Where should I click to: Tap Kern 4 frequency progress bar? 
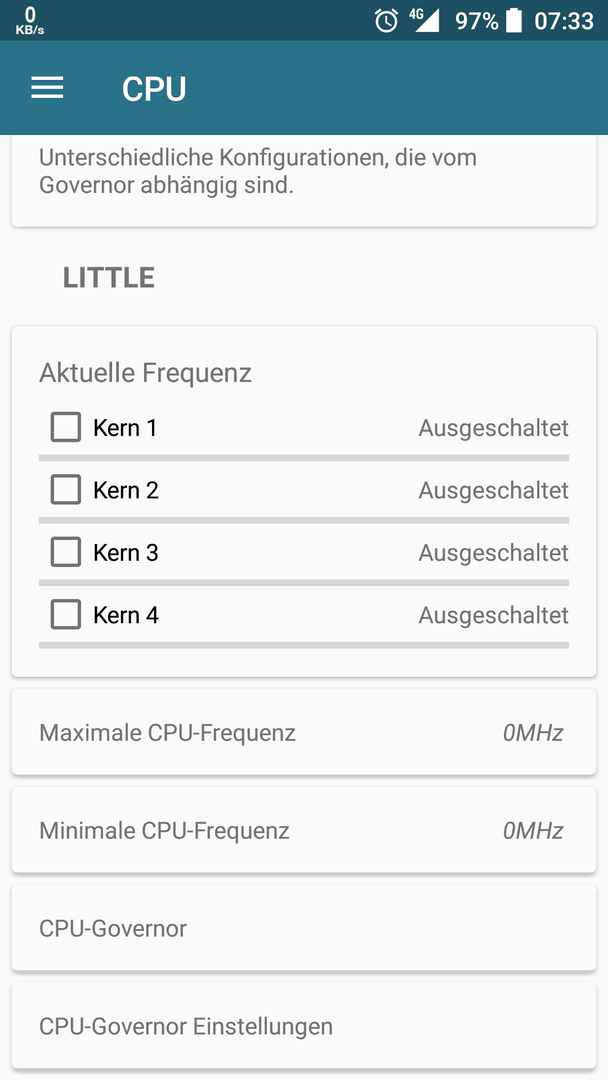304,645
